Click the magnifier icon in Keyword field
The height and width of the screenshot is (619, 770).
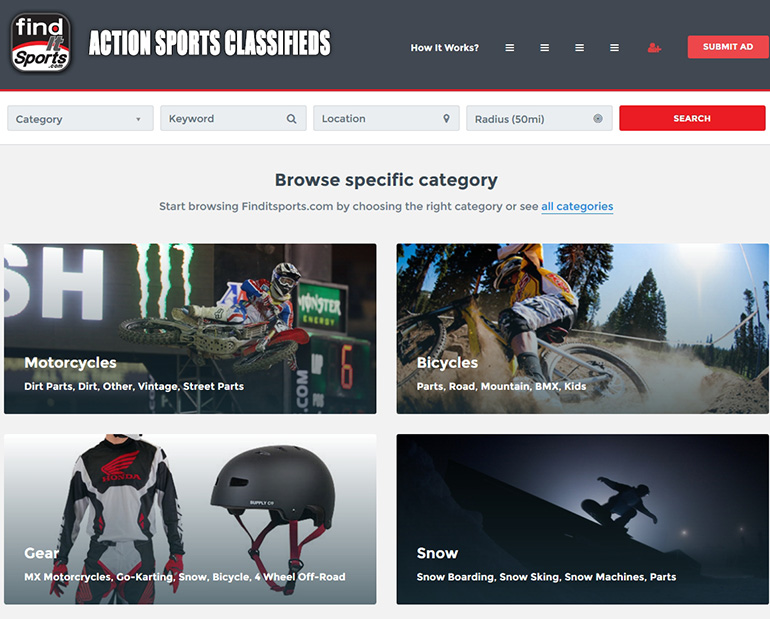tap(291, 119)
